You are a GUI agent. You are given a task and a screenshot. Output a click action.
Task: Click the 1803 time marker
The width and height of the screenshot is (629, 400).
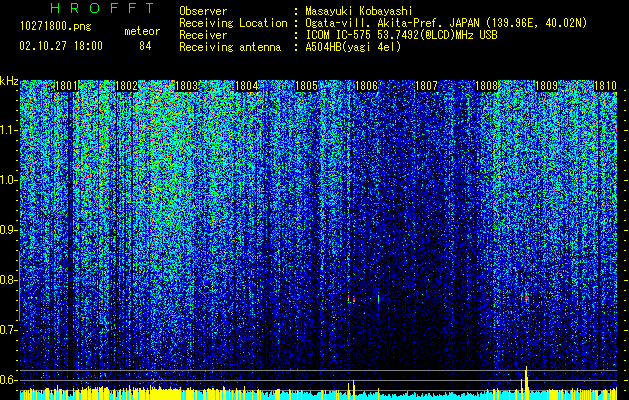coord(187,86)
